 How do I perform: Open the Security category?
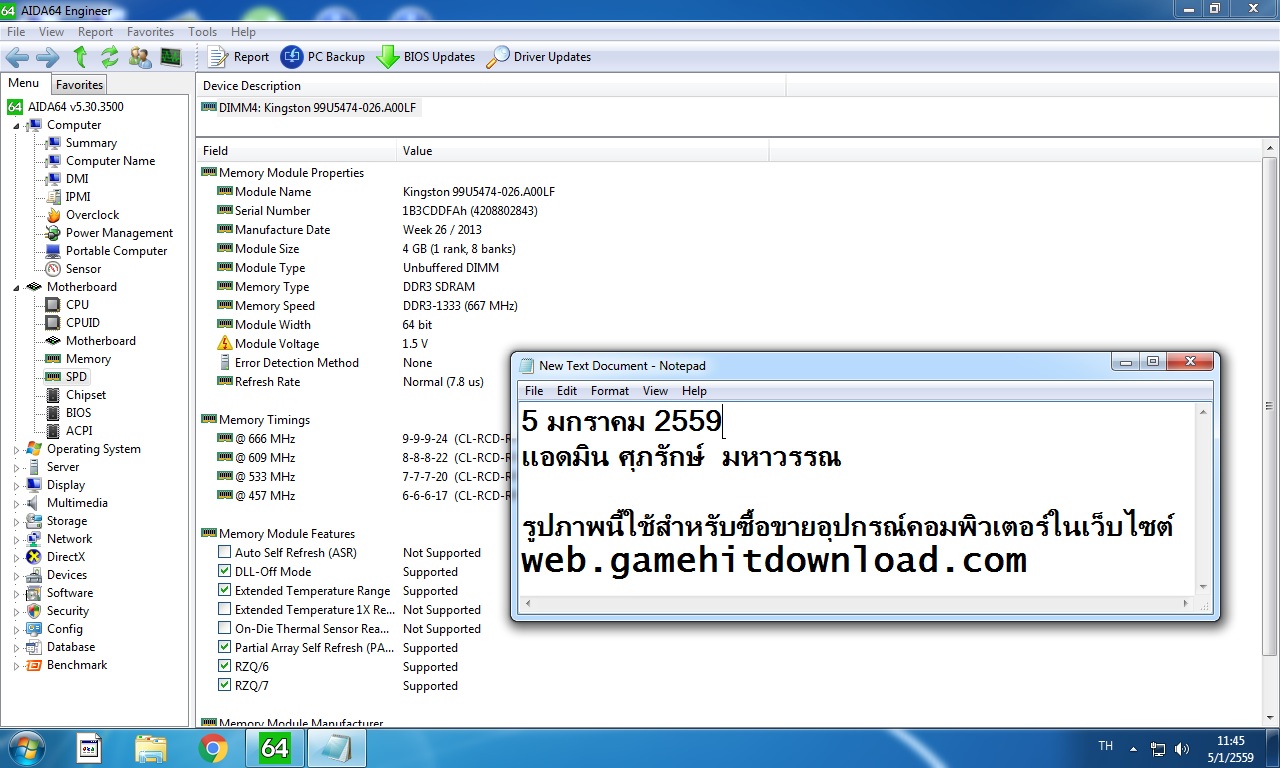pos(67,611)
